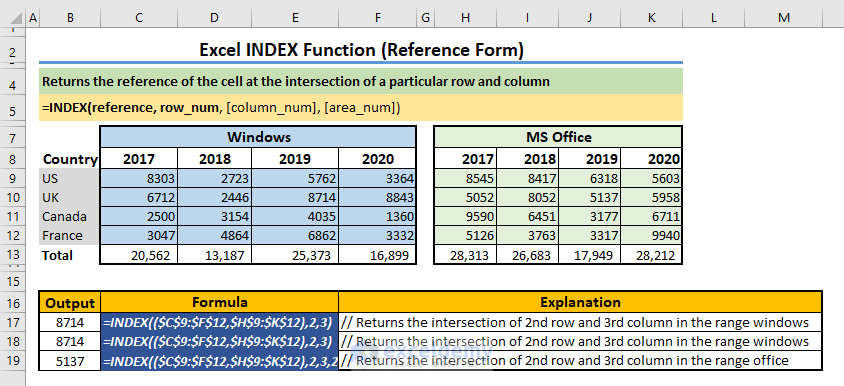Select total cell 26,683

pos(528,255)
